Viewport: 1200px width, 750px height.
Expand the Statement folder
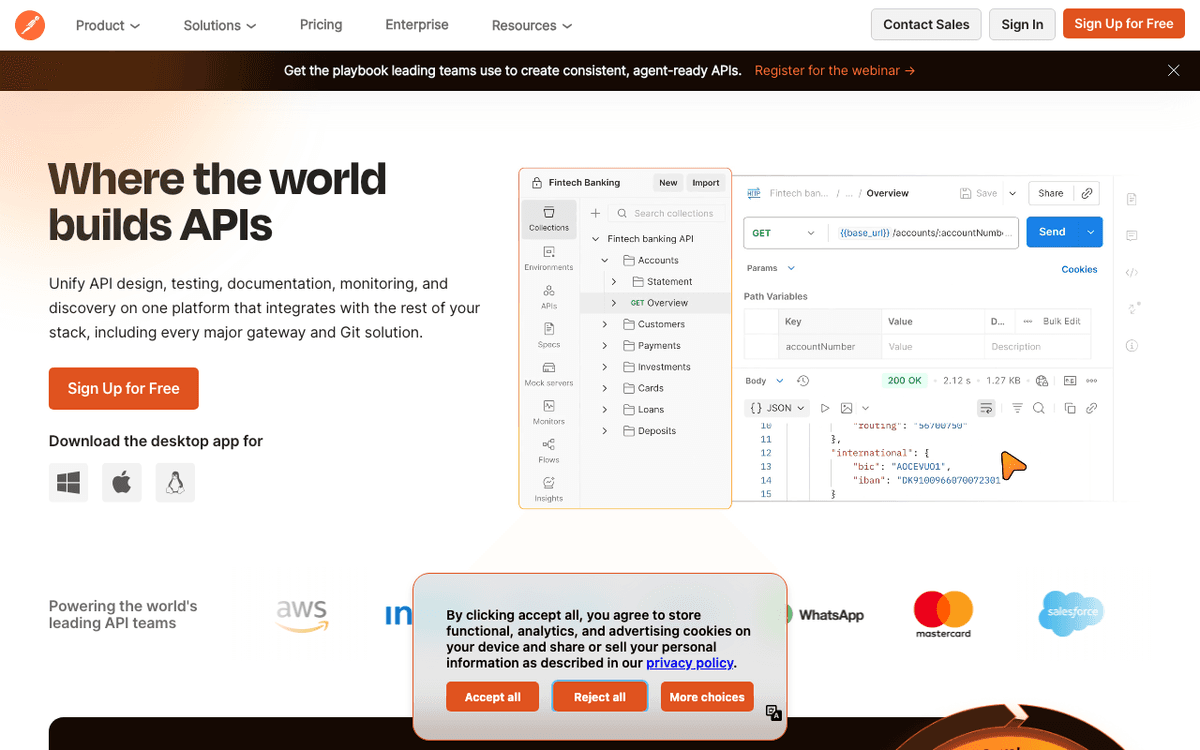tap(614, 282)
